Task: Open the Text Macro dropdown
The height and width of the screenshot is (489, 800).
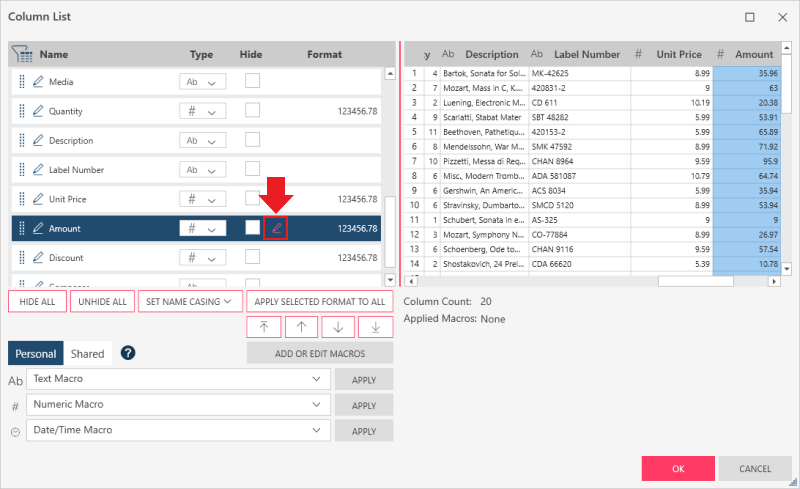Action: (x=179, y=379)
